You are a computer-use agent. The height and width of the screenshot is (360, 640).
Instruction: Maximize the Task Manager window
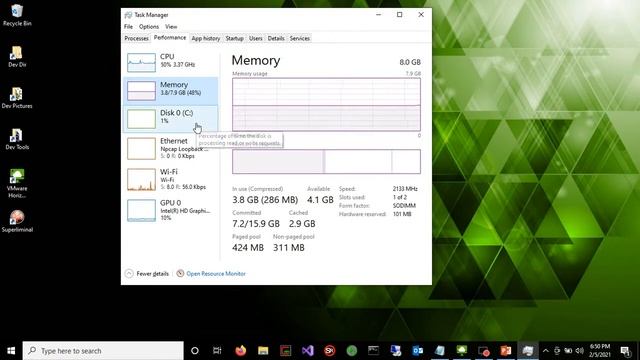[400, 15]
